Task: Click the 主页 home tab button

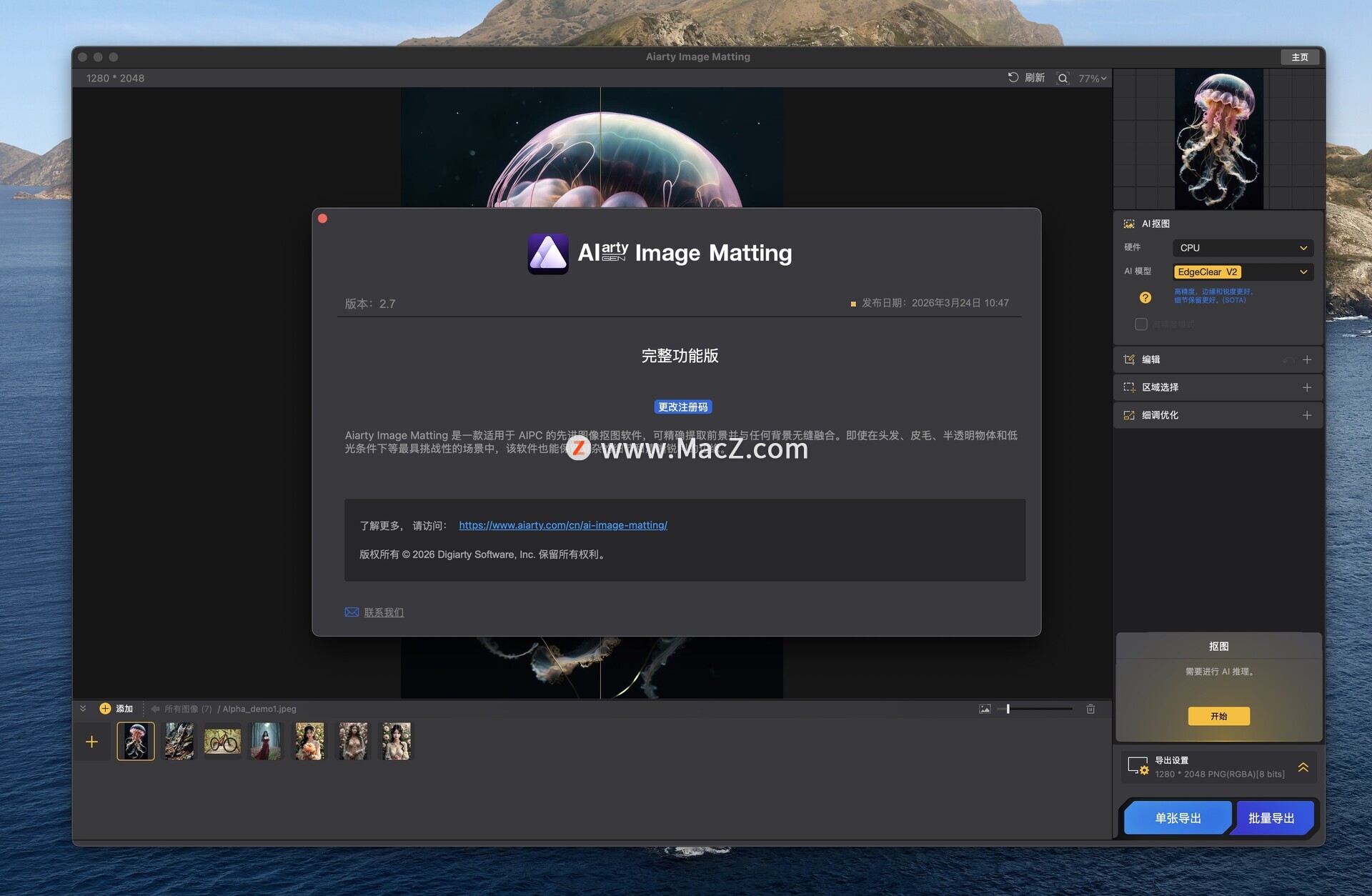Action: pos(1300,57)
